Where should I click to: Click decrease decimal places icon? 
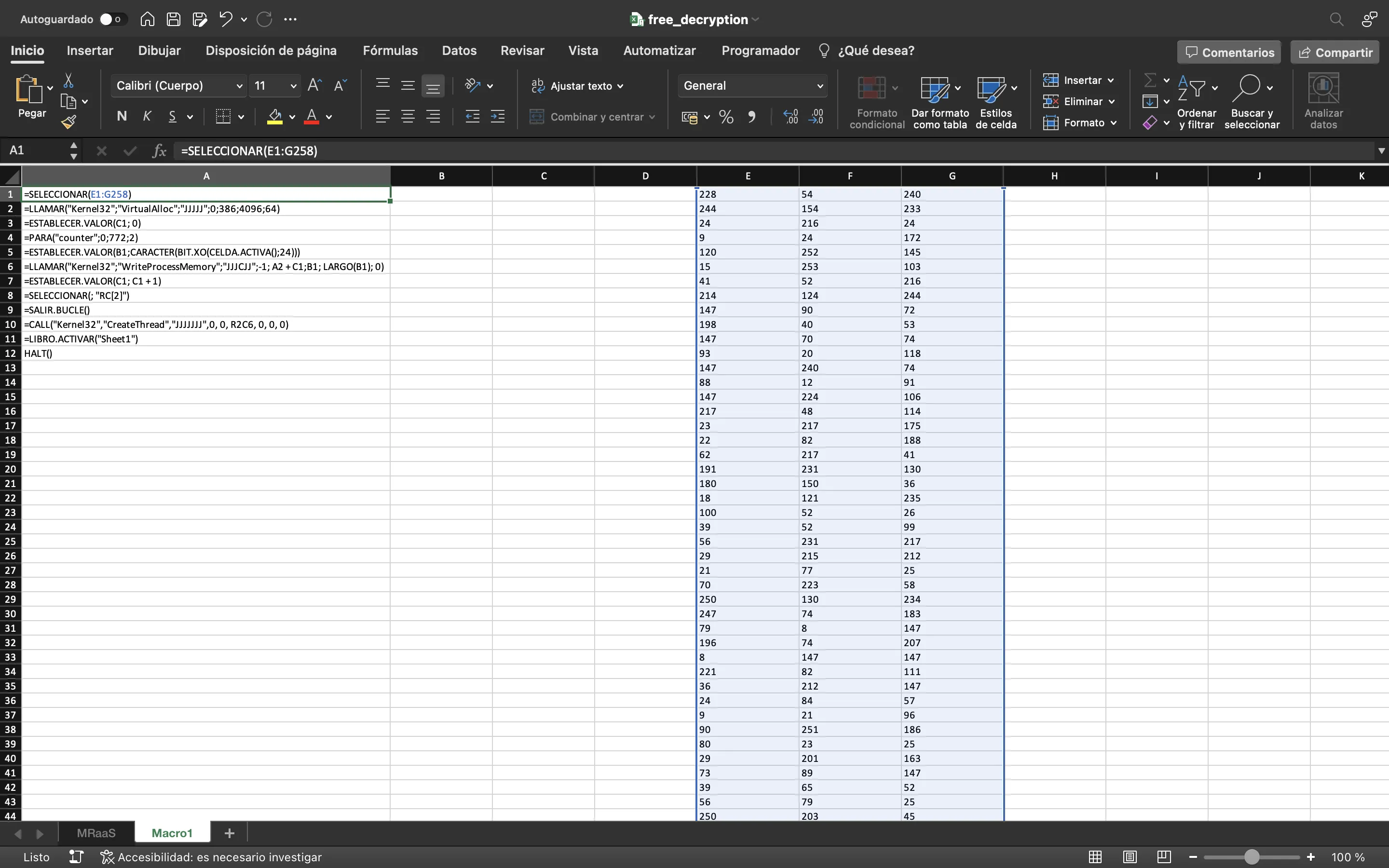[x=816, y=117]
